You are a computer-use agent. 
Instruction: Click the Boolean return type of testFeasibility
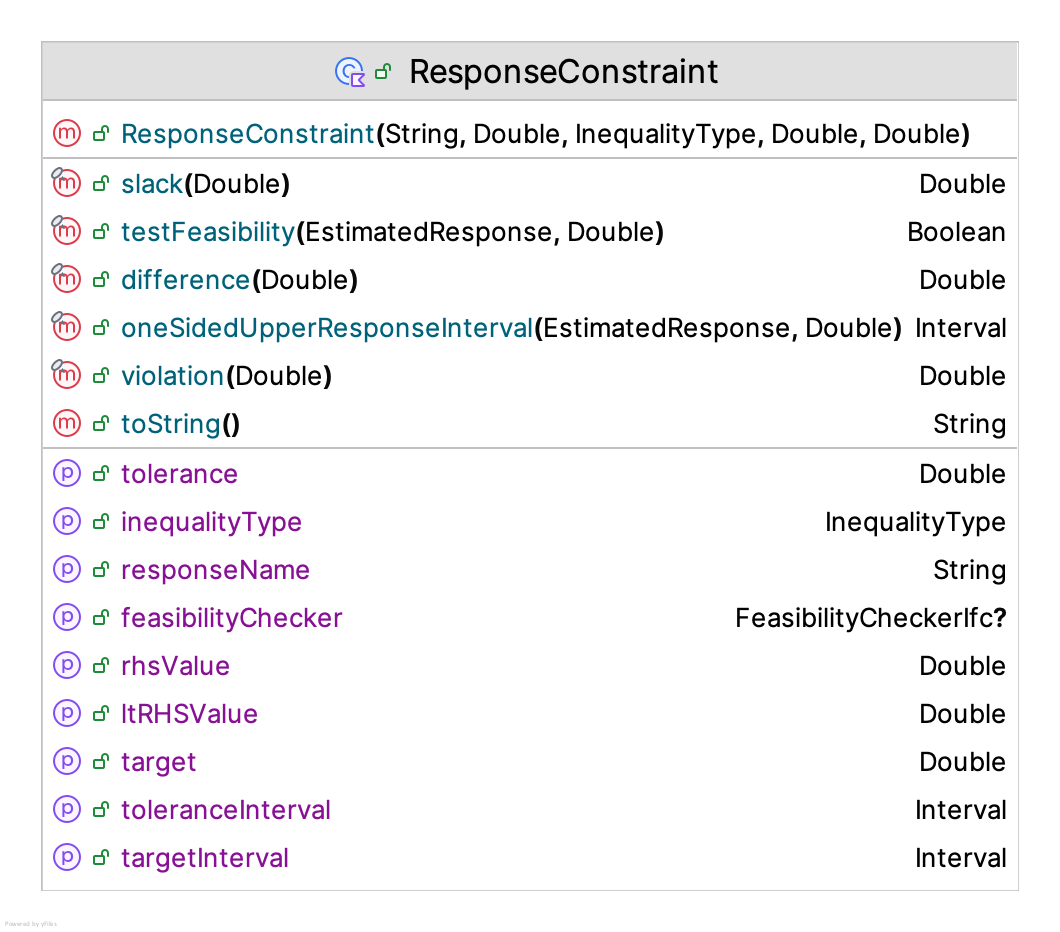tap(956, 232)
